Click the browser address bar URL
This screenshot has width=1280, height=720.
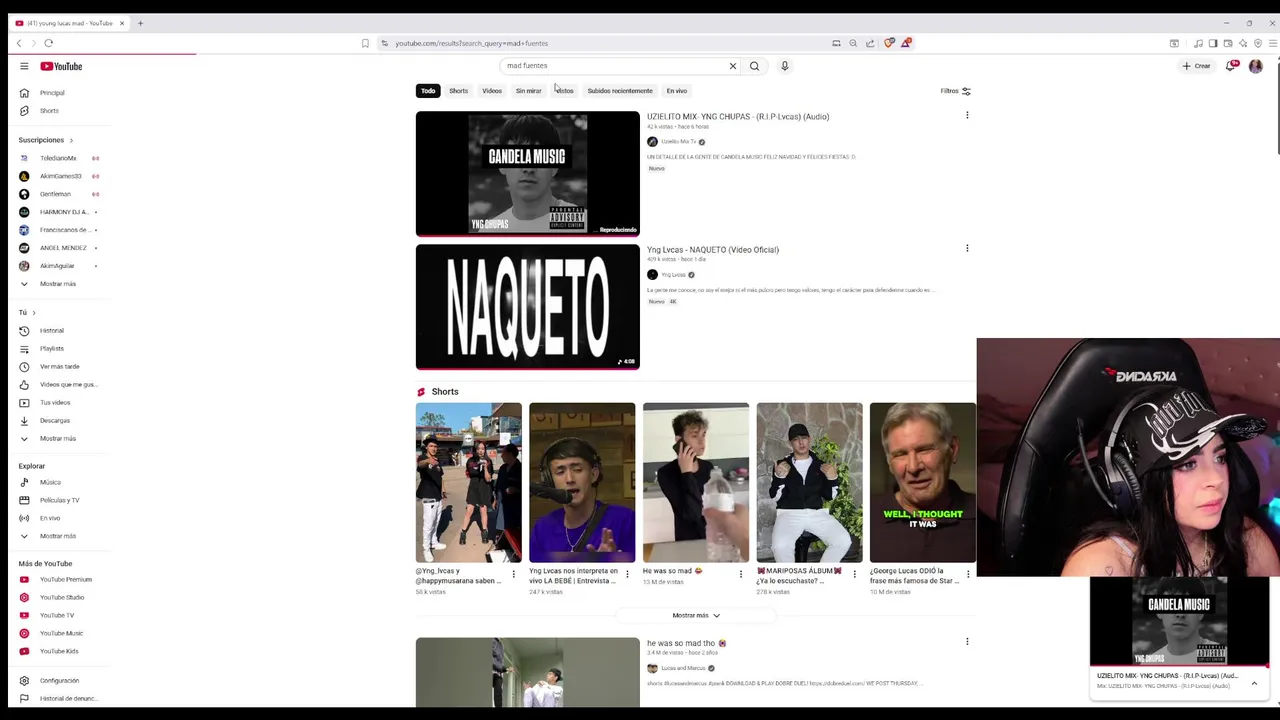coord(471,43)
